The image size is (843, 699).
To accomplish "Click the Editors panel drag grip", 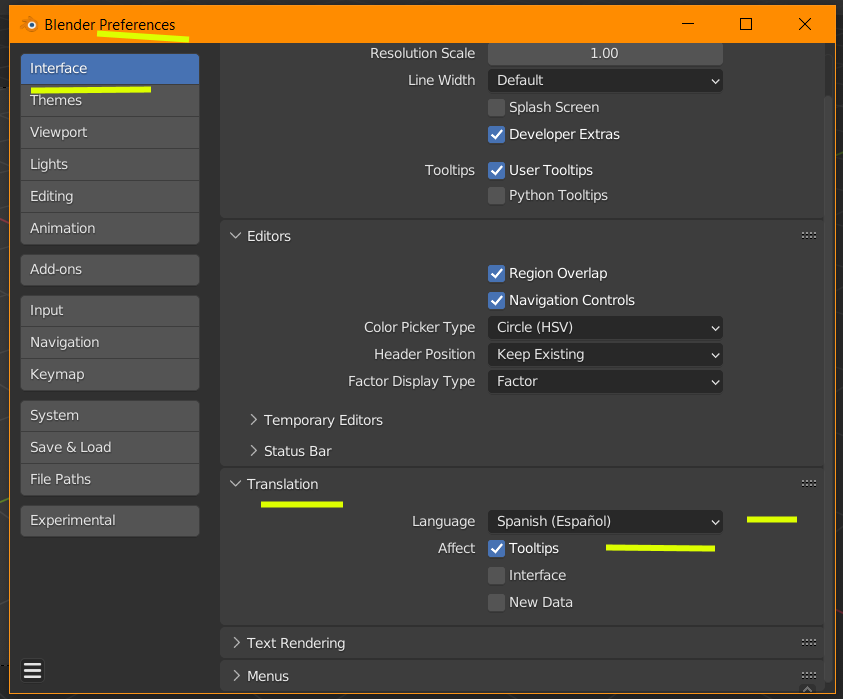I will 809,236.
